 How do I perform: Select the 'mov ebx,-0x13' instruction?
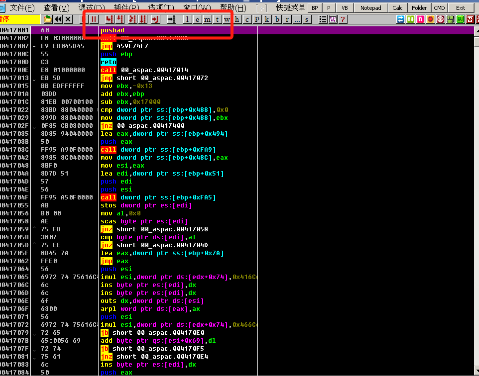[237, 86]
